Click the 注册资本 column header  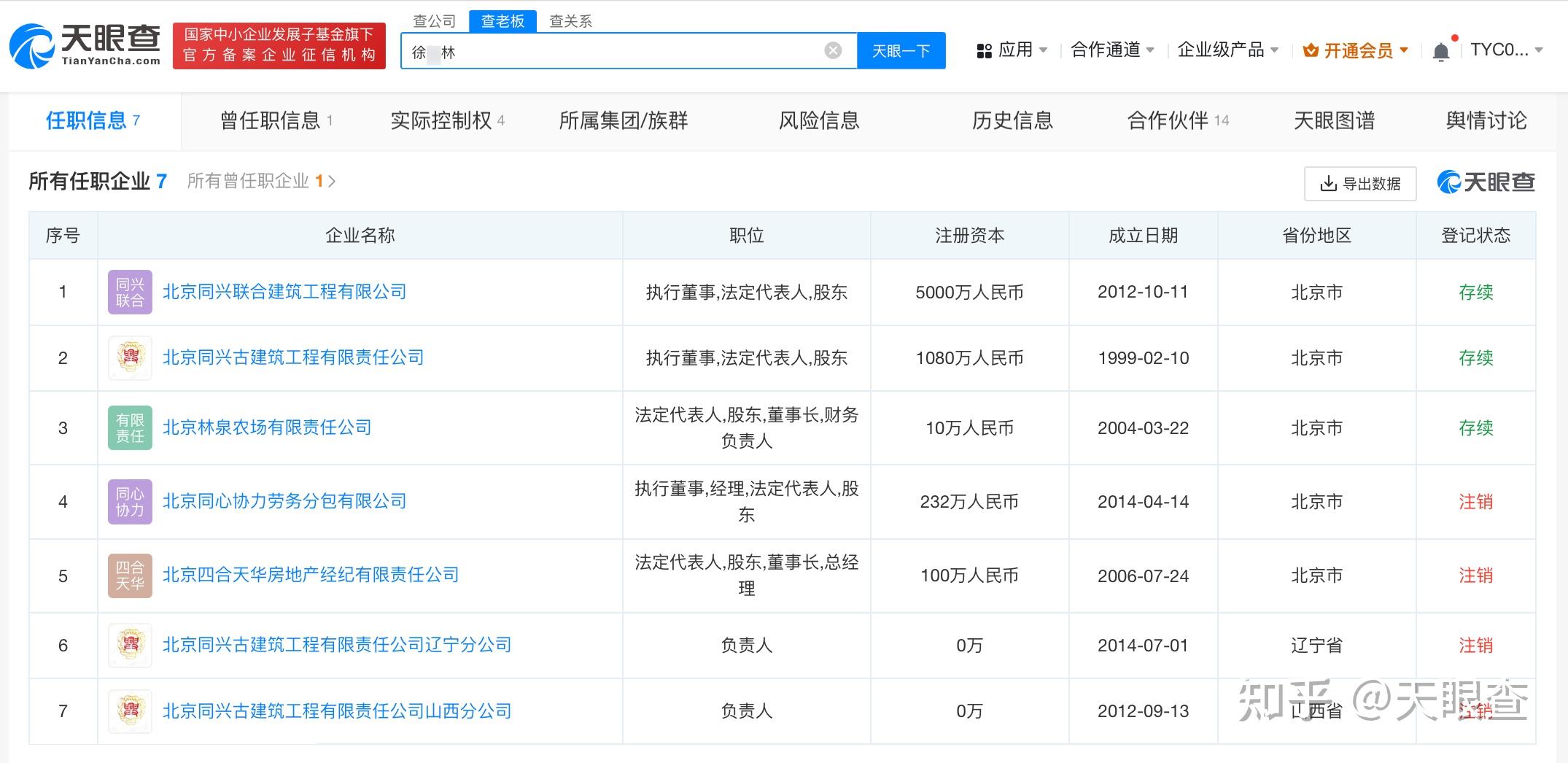click(x=969, y=236)
